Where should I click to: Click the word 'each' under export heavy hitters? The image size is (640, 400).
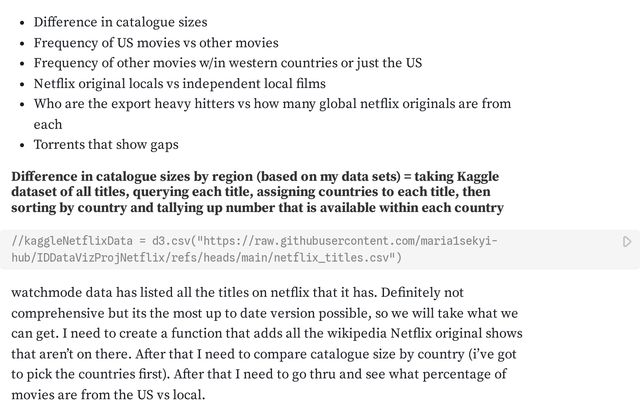click(x=48, y=124)
